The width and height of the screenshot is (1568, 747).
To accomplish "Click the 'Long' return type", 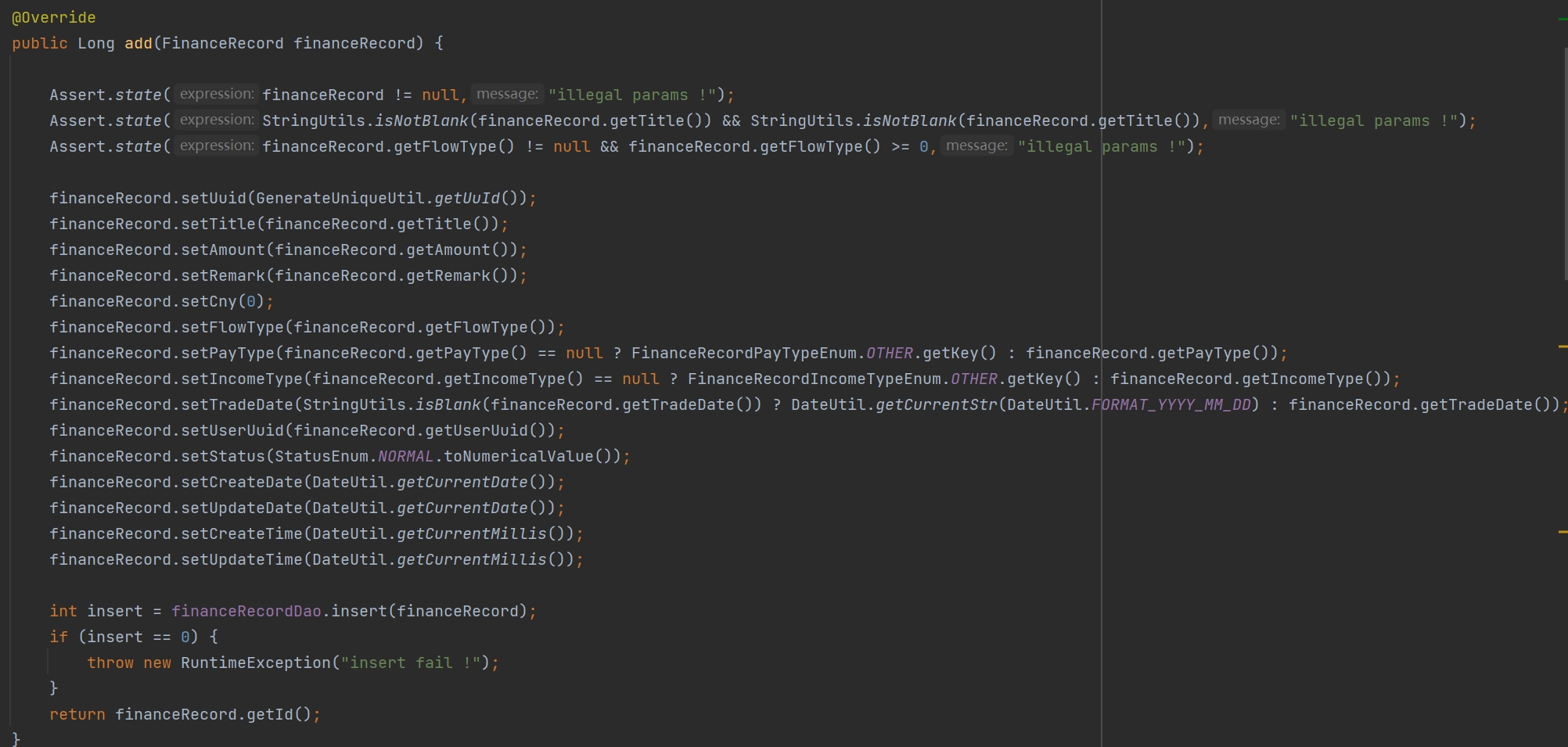I will [x=95, y=43].
